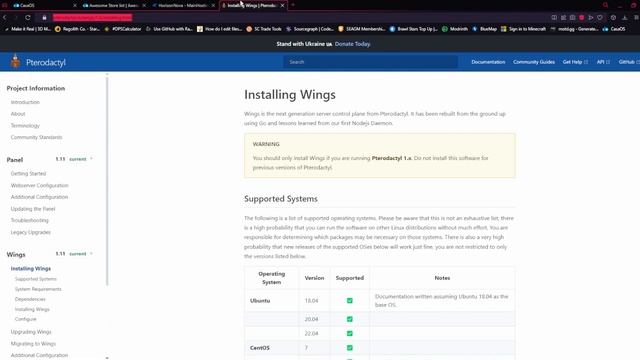Open About in the sidebar

[x=18, y=114]
